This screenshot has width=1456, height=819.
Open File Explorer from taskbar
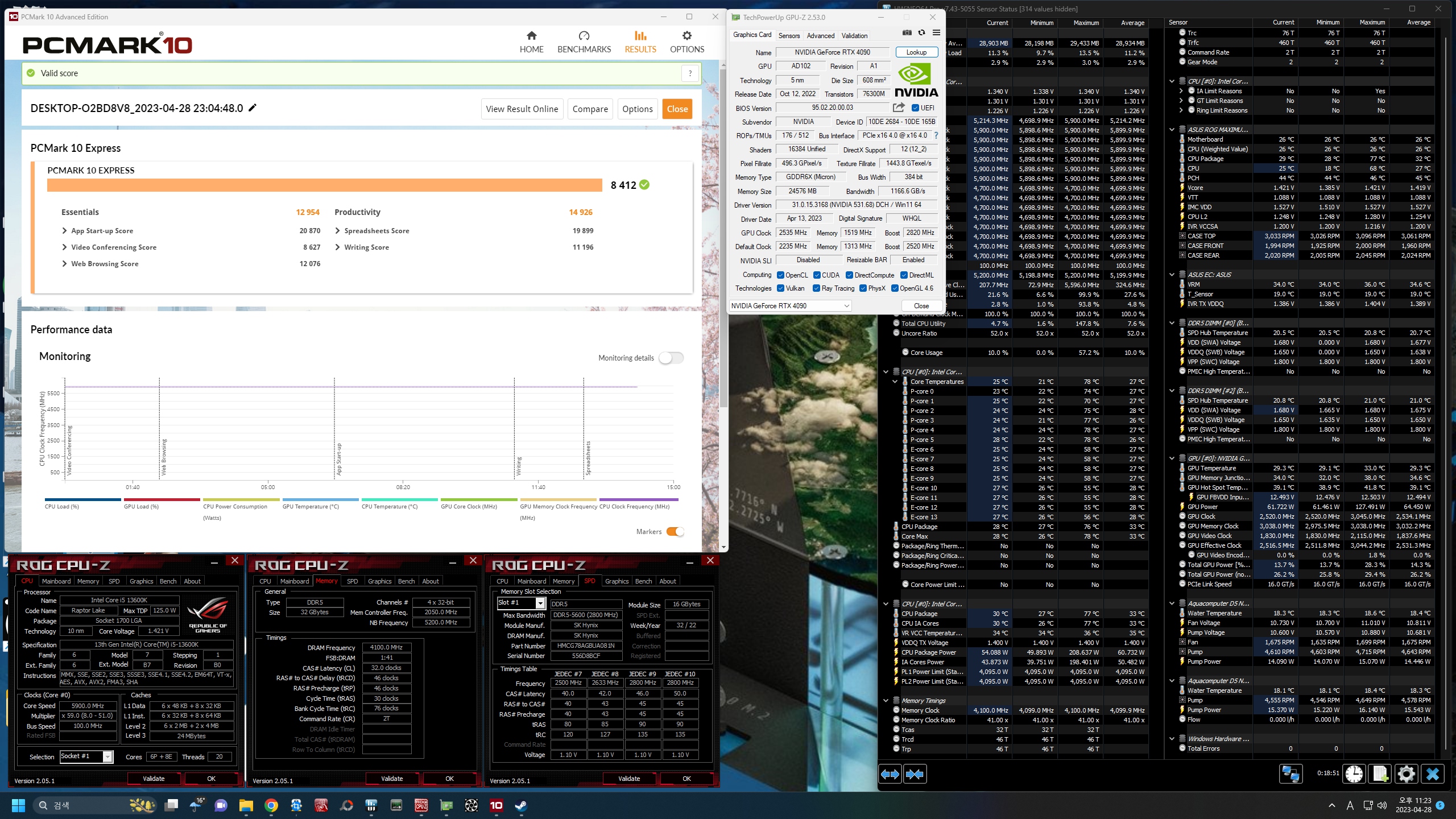coord(246,805)
